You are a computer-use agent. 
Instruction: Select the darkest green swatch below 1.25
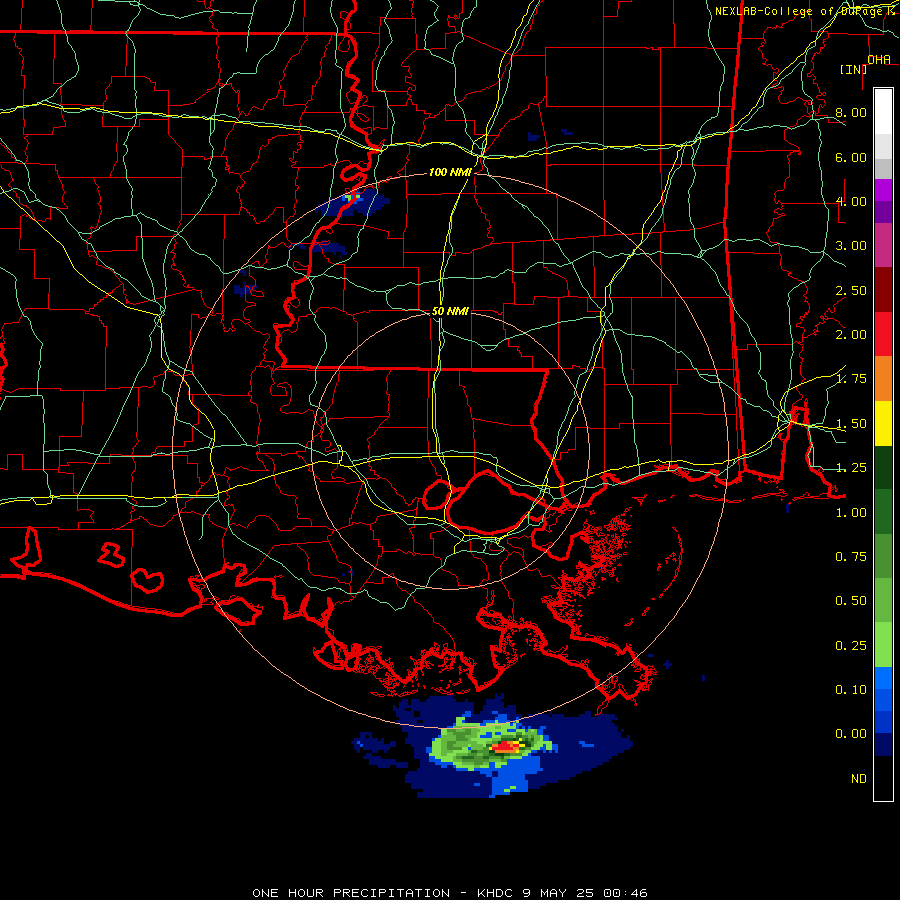883,467
